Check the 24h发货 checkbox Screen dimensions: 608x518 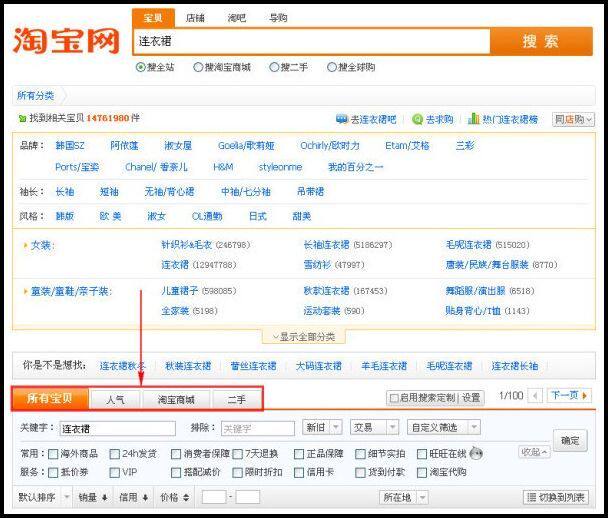[x=114, y=454]
